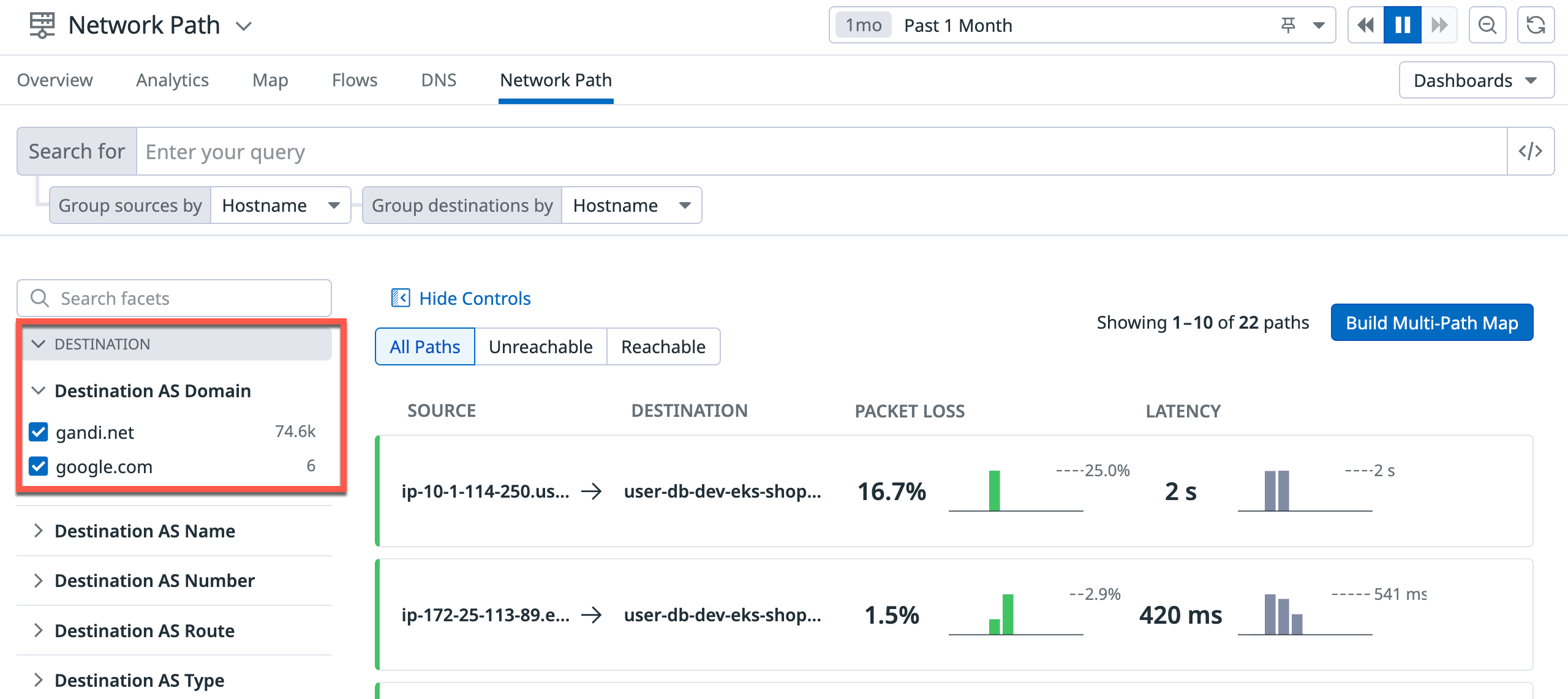Image resolution: width=1568 pixels, height=699 pixels.
Task: Uncheck the google.com checkbox
Action: pyautogui.click(x=39, y=466)
